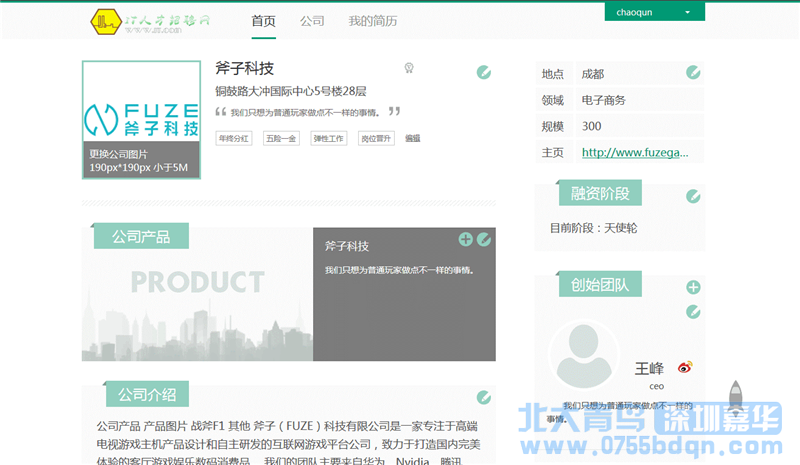The height and width of the screenshot is (465, 800).
Task: Add a founding team member
Action: tap(693, 287)
